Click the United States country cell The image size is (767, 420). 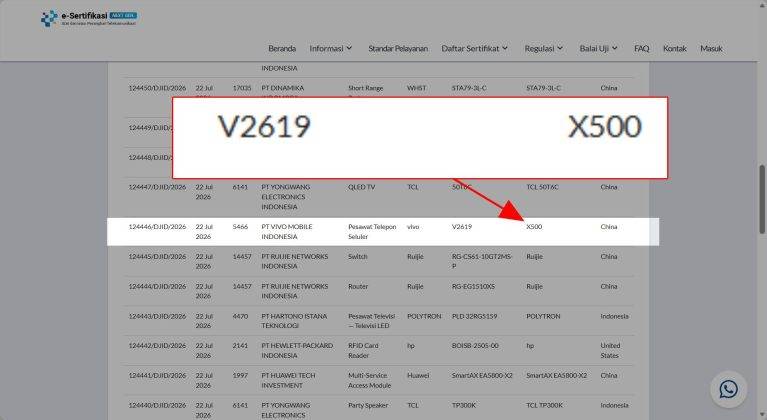tap(610, 351)
